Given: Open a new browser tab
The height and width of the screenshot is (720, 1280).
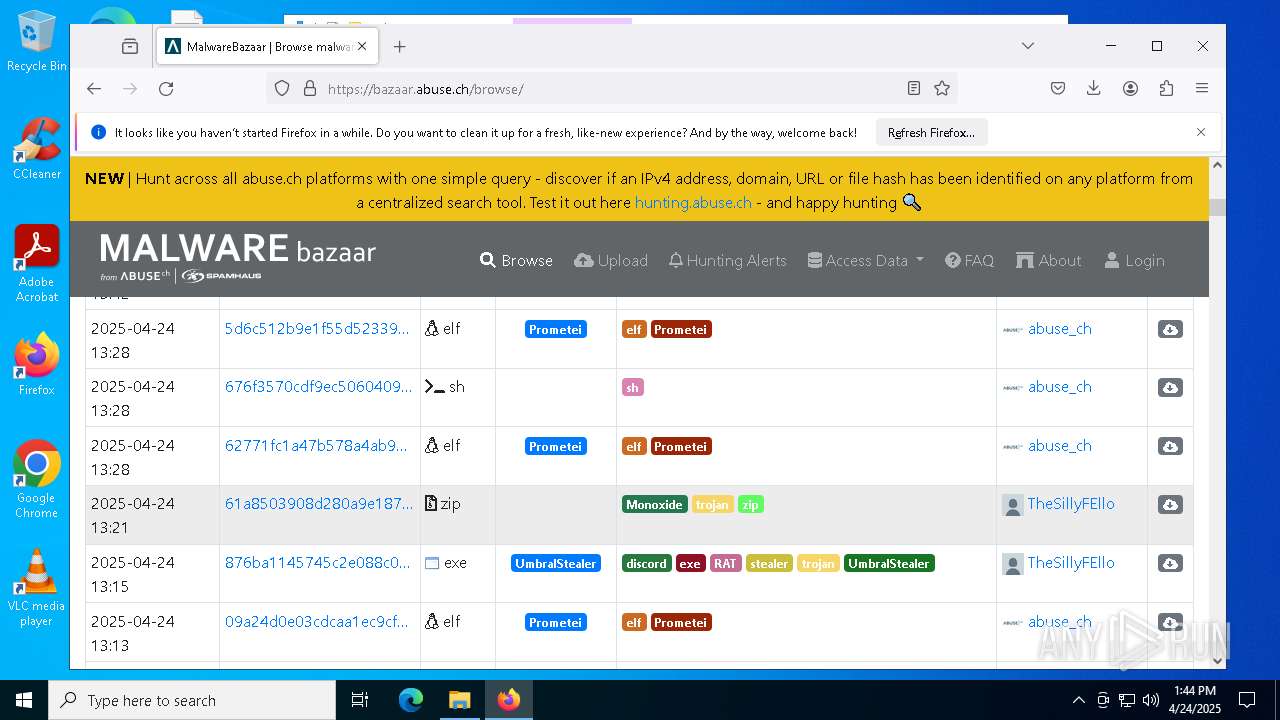Looking at the screenshot, I should click(400, 46).
